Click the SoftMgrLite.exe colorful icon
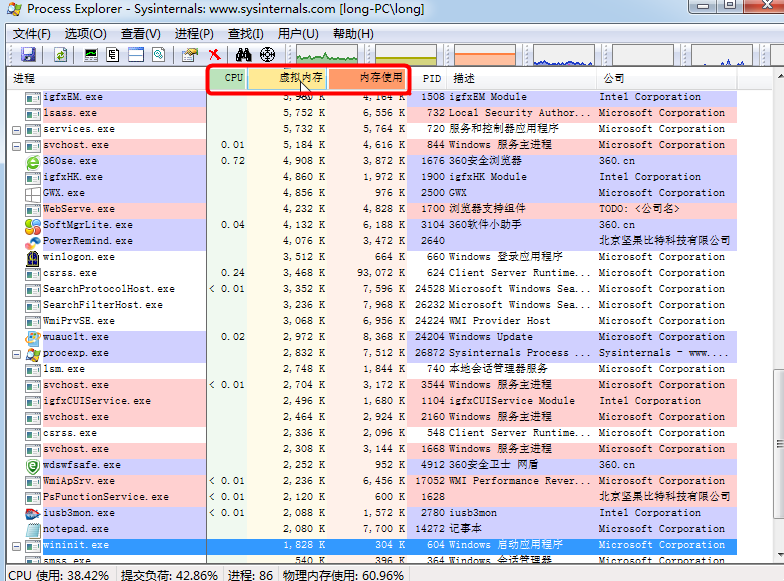Viewport: 784px width, 581px height. (33, 226)
